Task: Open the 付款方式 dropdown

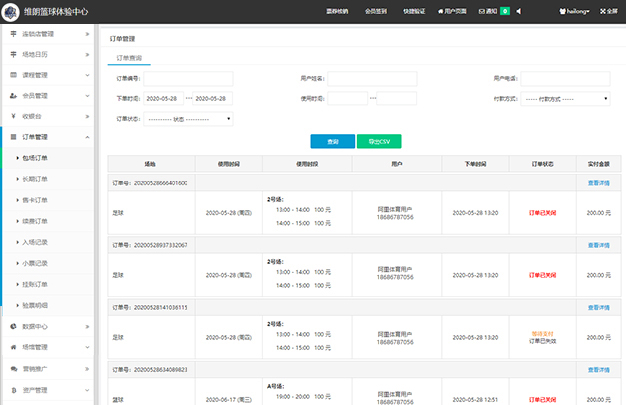Action: 566,99
